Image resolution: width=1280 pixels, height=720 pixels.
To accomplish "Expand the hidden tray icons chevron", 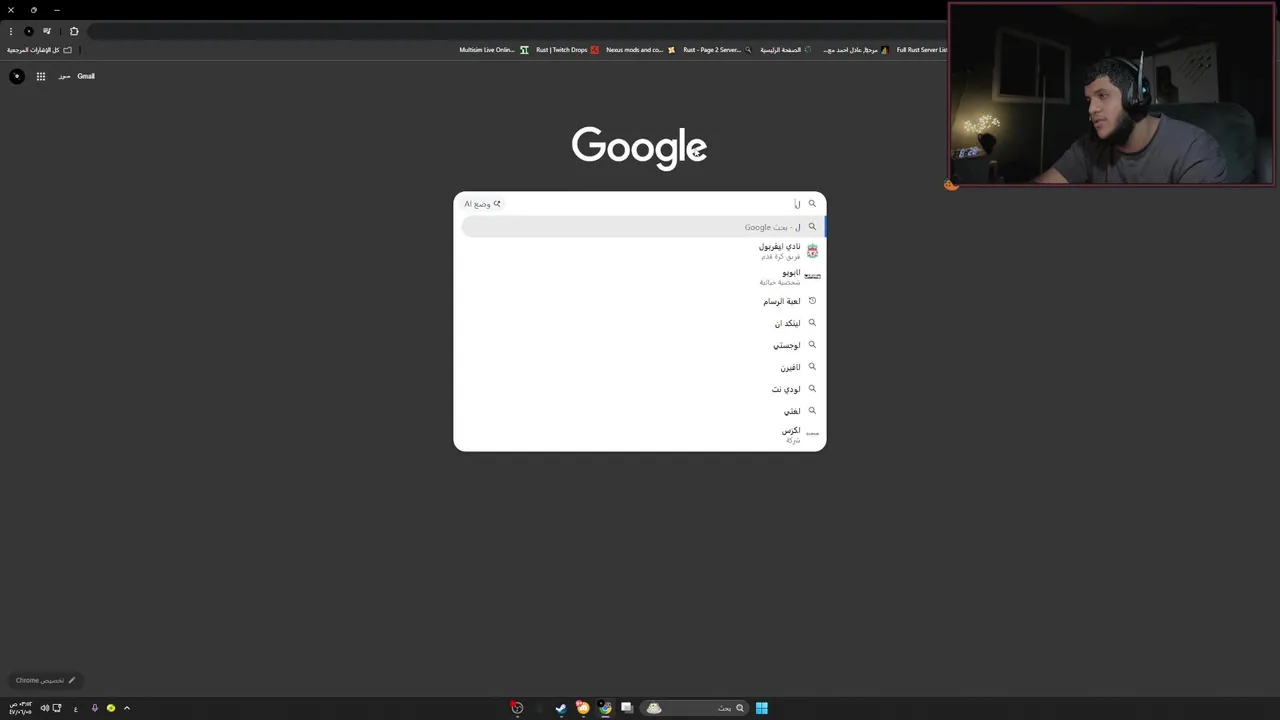I will pos(127,708).
